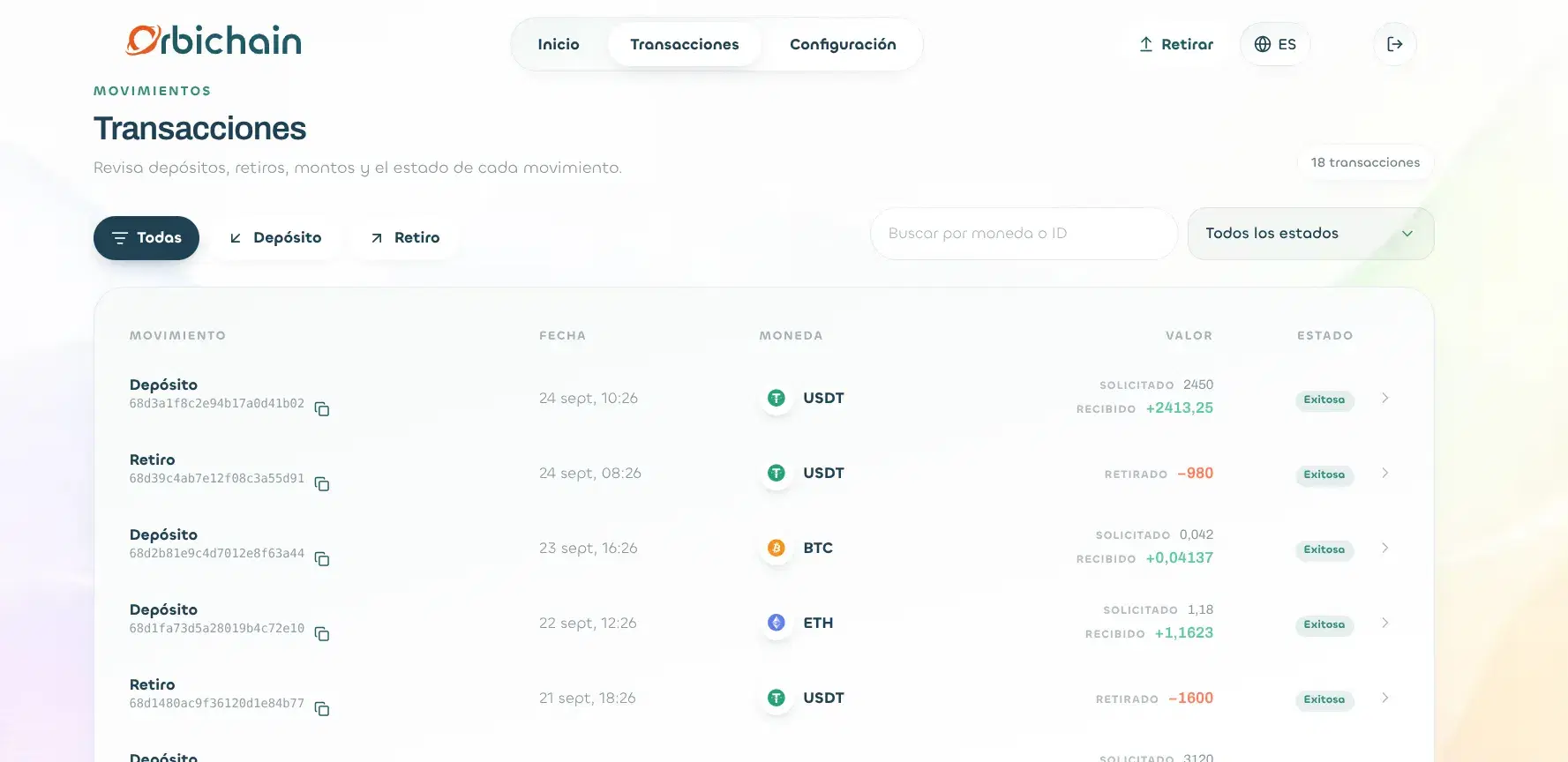Select the Transacciones tab

[685, 44]
